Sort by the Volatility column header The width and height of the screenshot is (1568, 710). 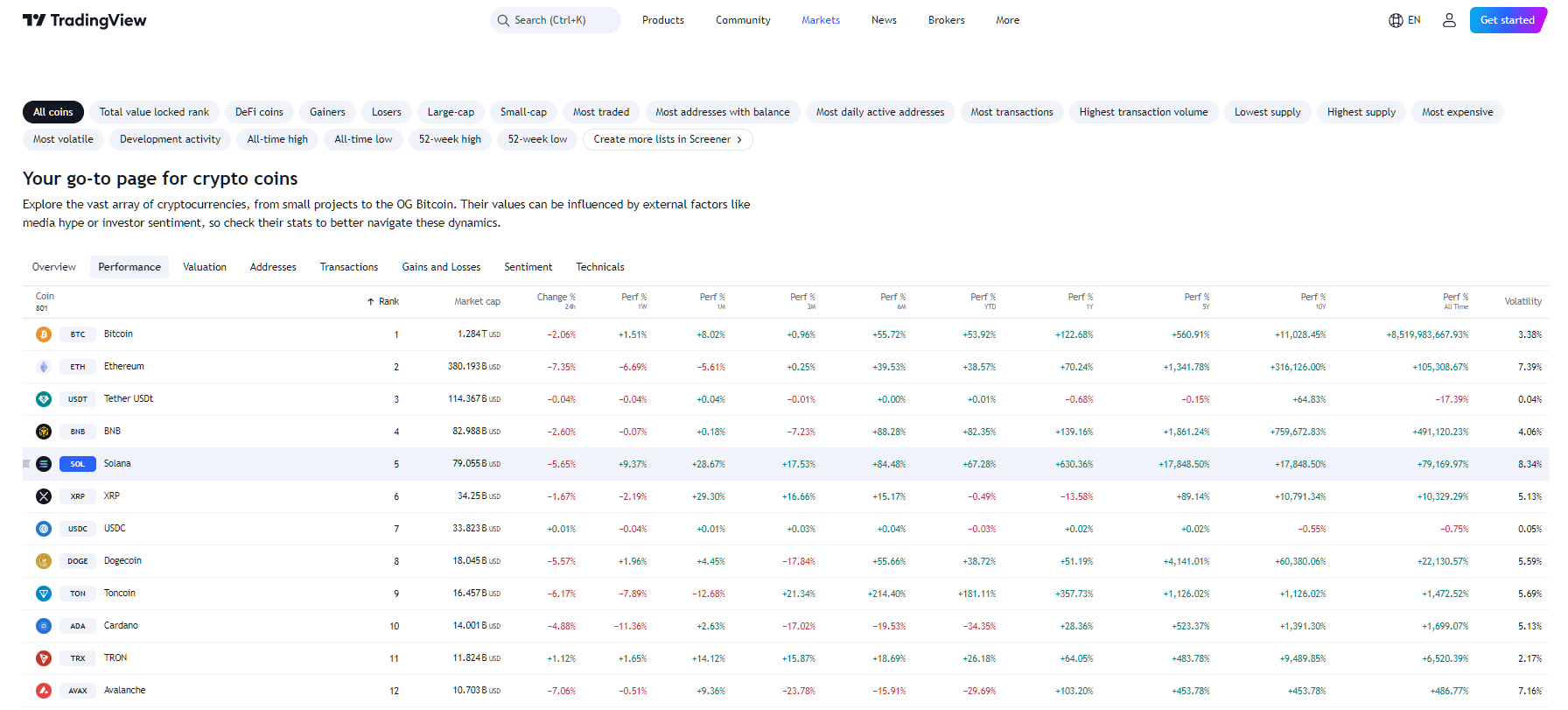[1523, 302]
